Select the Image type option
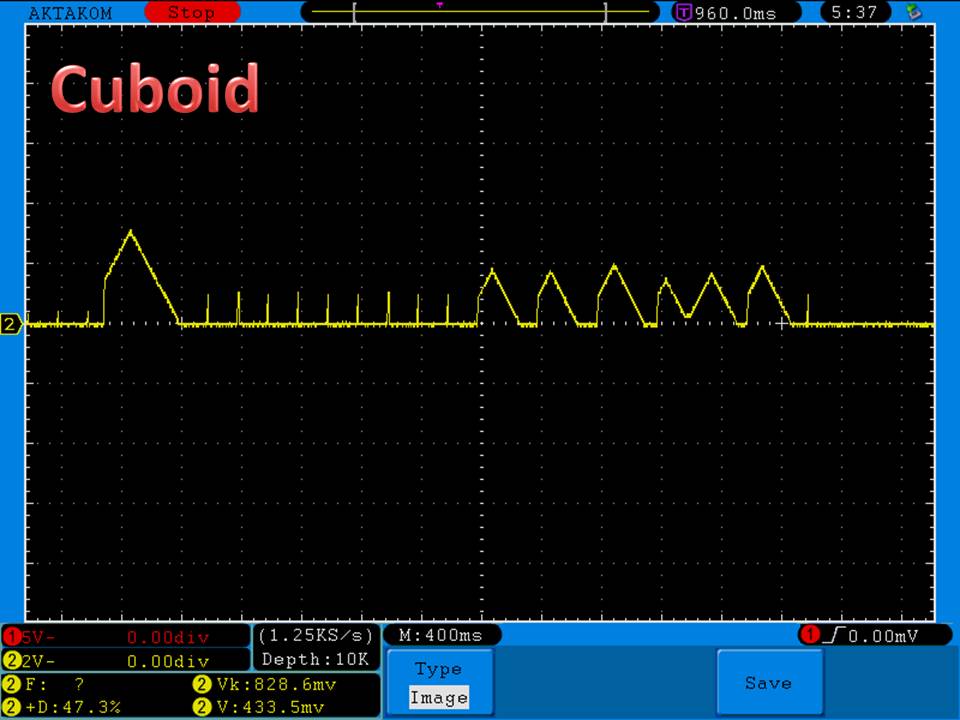960x720 pixels. (438, 698)
